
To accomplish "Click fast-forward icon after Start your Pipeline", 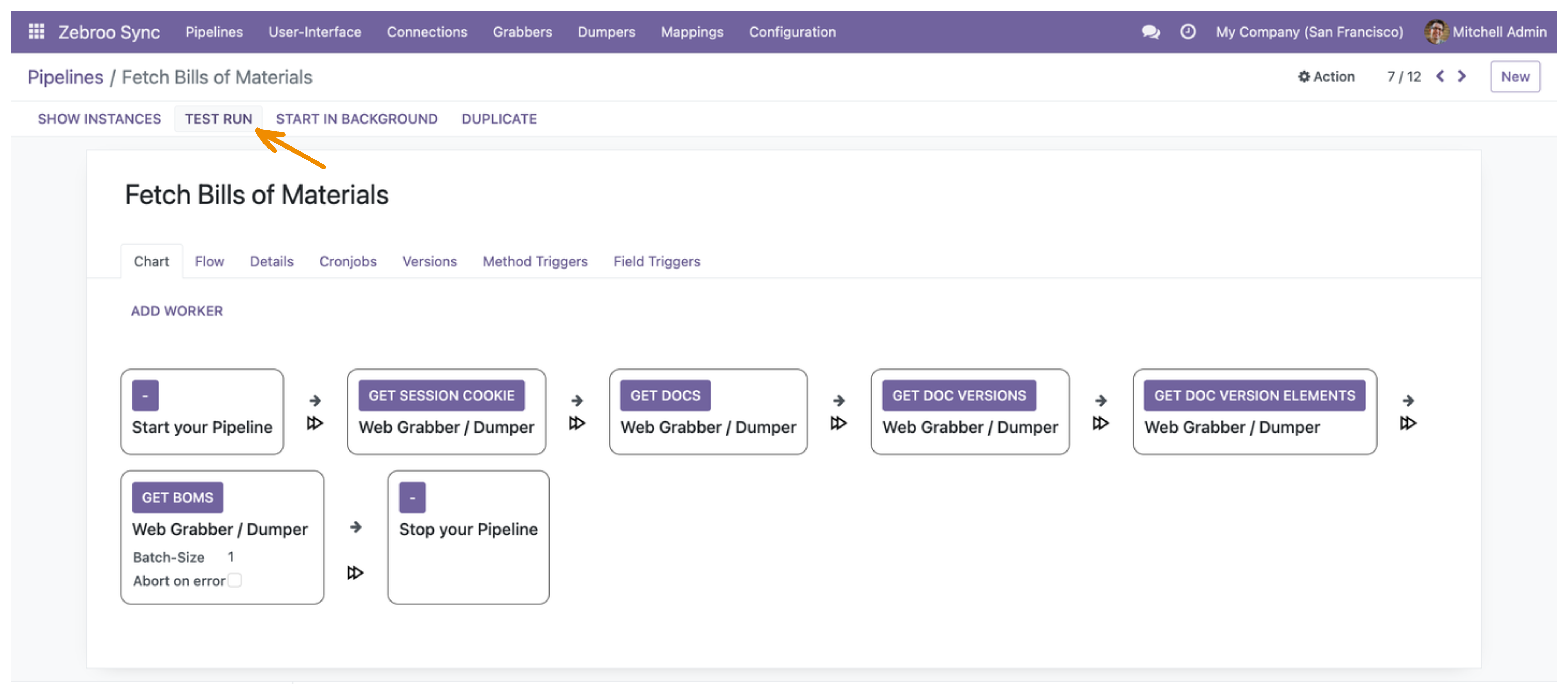I will coord(314,423).
